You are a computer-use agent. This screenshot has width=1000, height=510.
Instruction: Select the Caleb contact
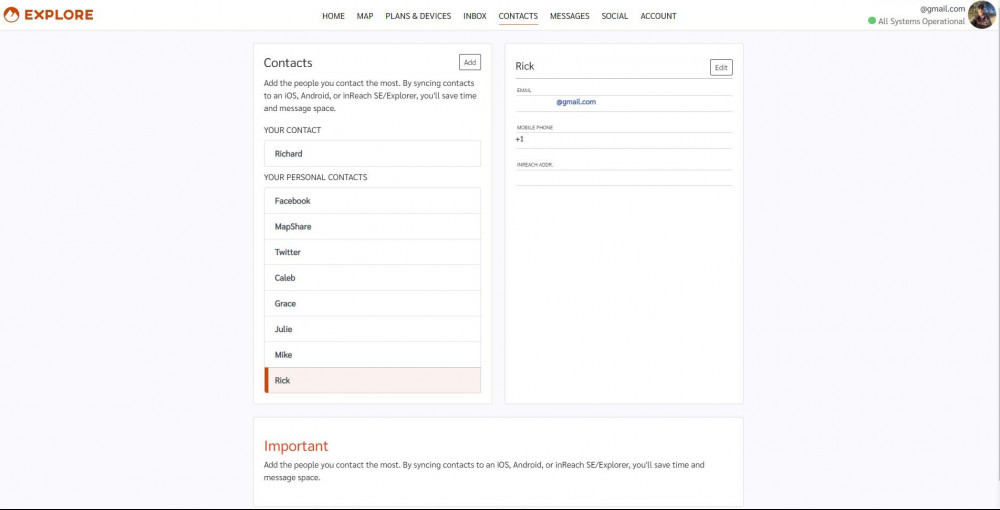372,278
